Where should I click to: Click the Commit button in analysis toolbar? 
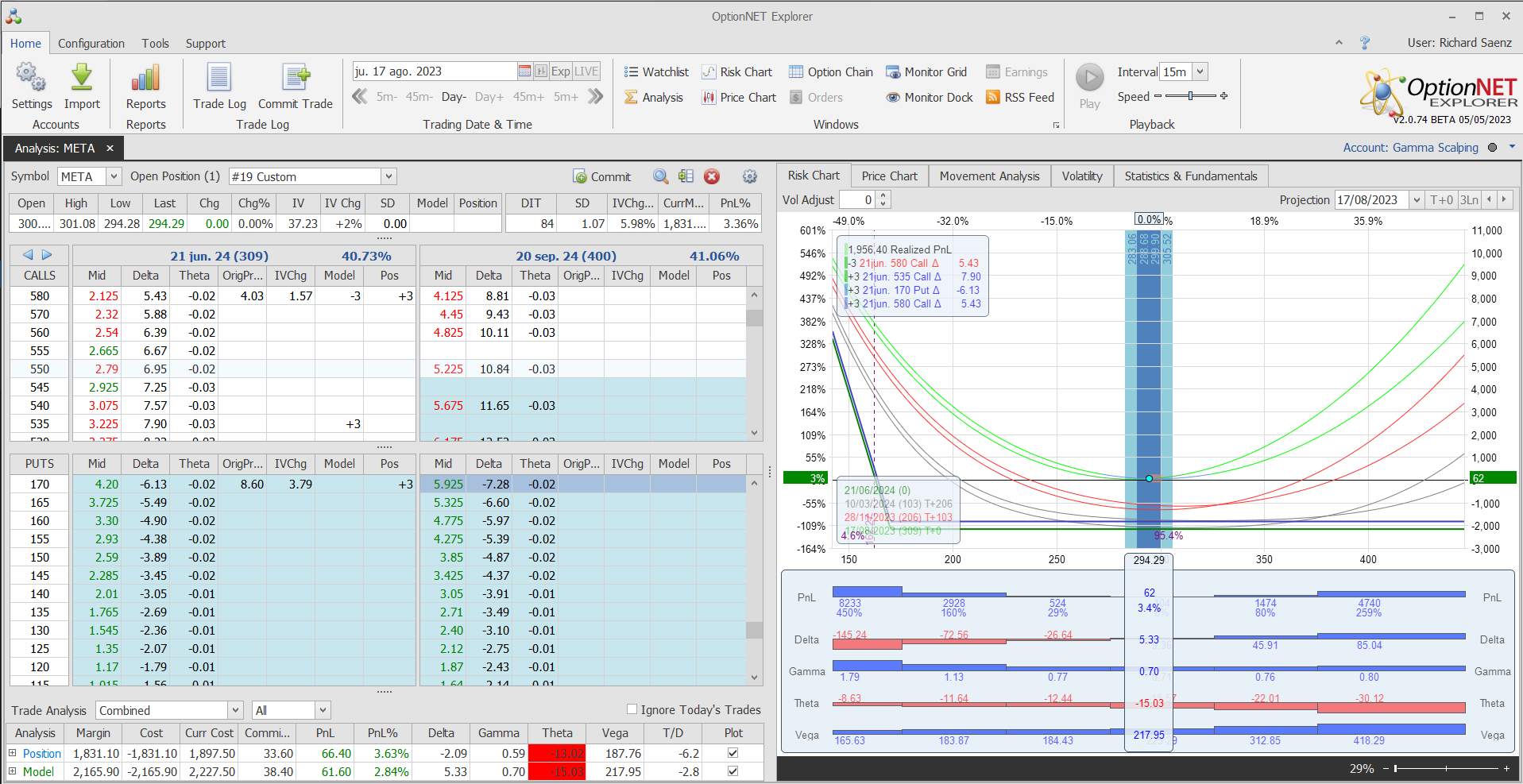point(602,176)
